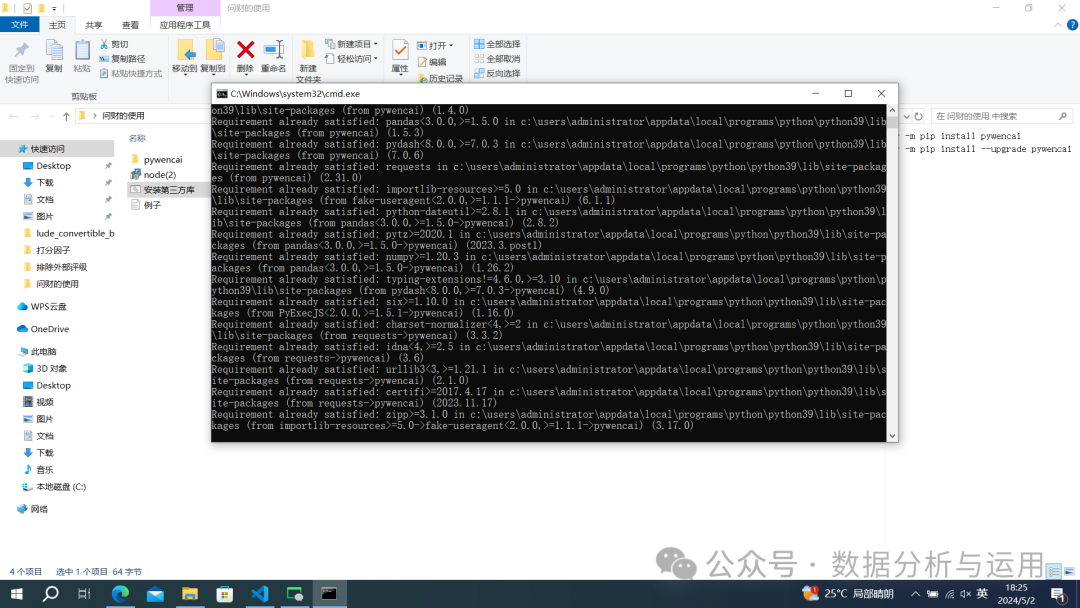The height and width of the screenshot is (608, 1080).
Task: Select 此电脑 in navigation pane
Action: point(43,352)
